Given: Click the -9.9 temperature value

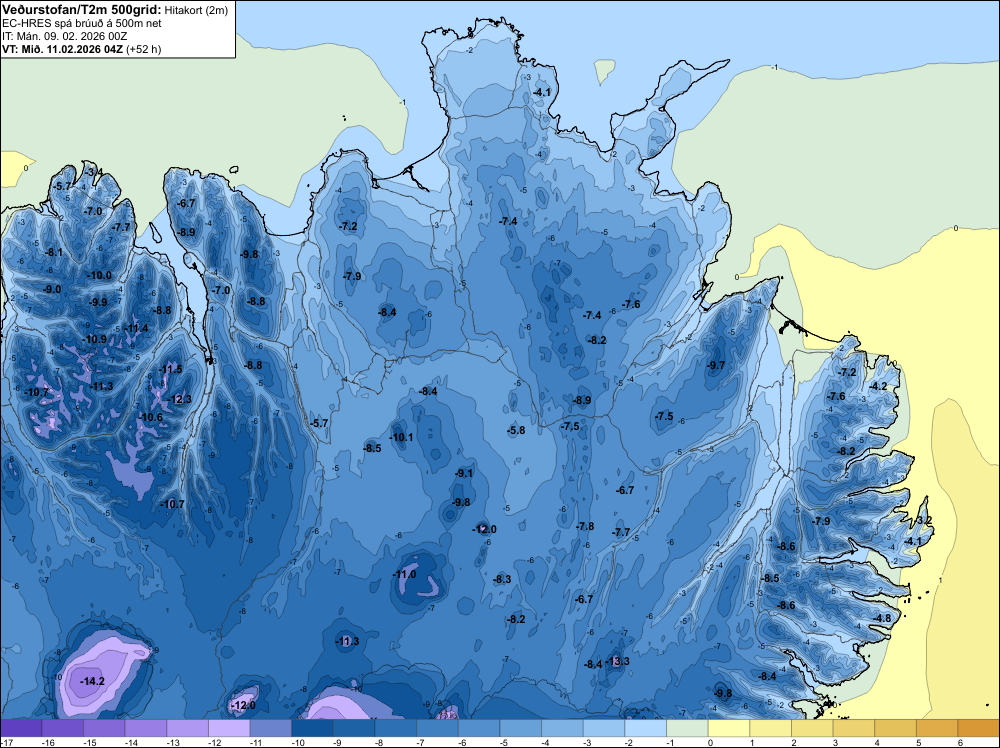Looking at the screenshot, I should tap(98, 302).
